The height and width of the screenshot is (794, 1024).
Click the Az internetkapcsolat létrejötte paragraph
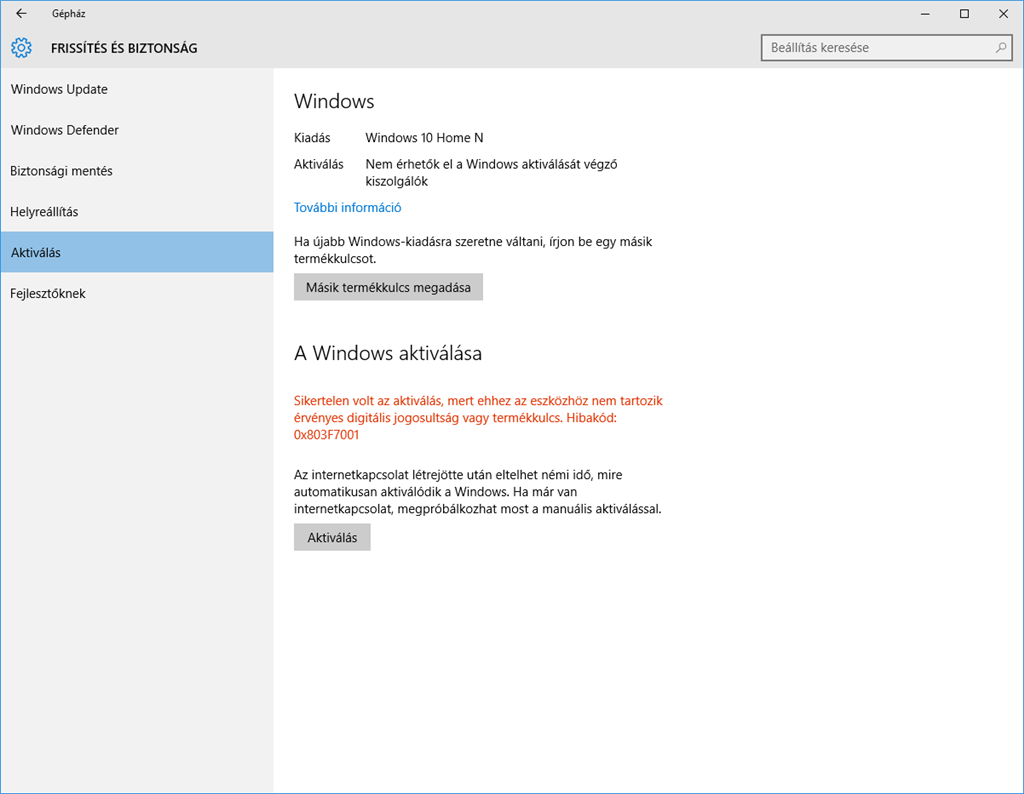(477, 492)
